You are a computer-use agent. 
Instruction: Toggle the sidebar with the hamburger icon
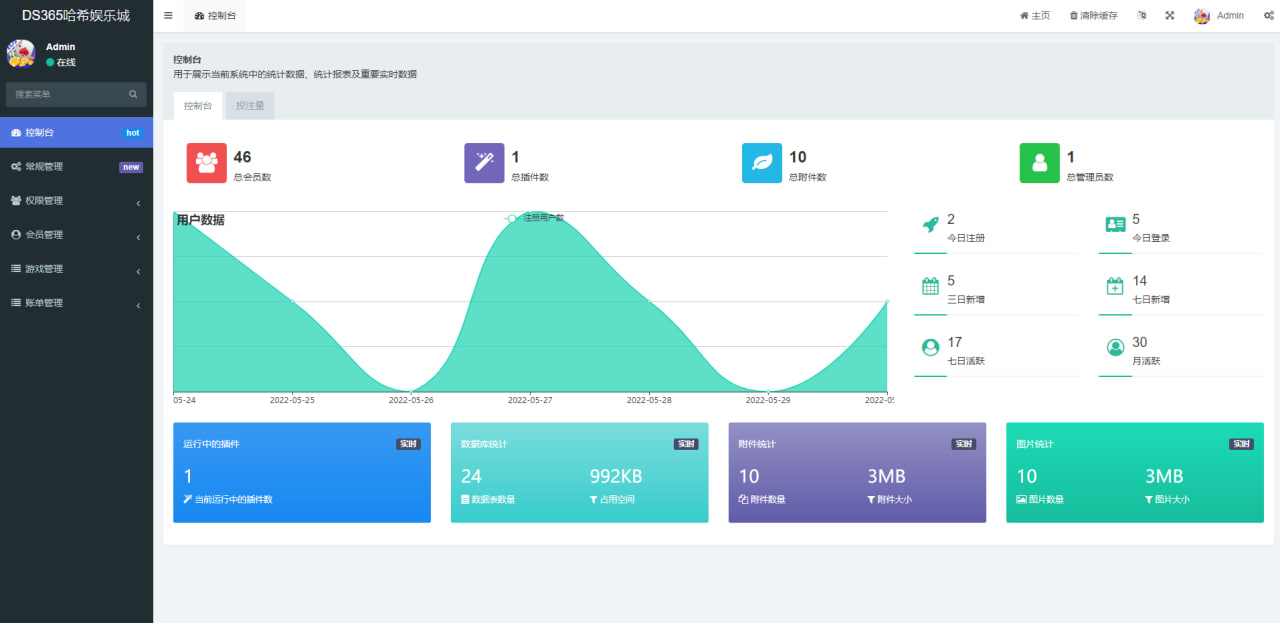pyautogui.click(x=168, y=16)
